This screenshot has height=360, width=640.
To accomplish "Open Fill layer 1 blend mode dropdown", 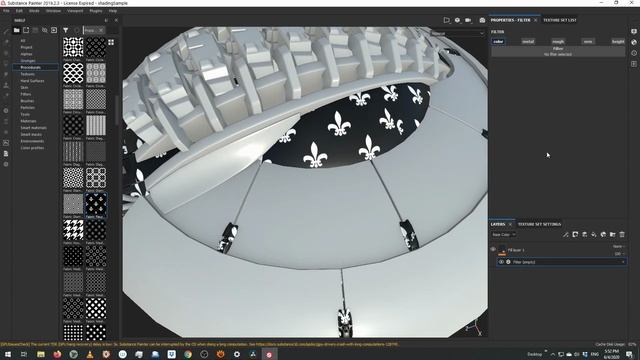I will pyautogui.click(x=619, y=247).
